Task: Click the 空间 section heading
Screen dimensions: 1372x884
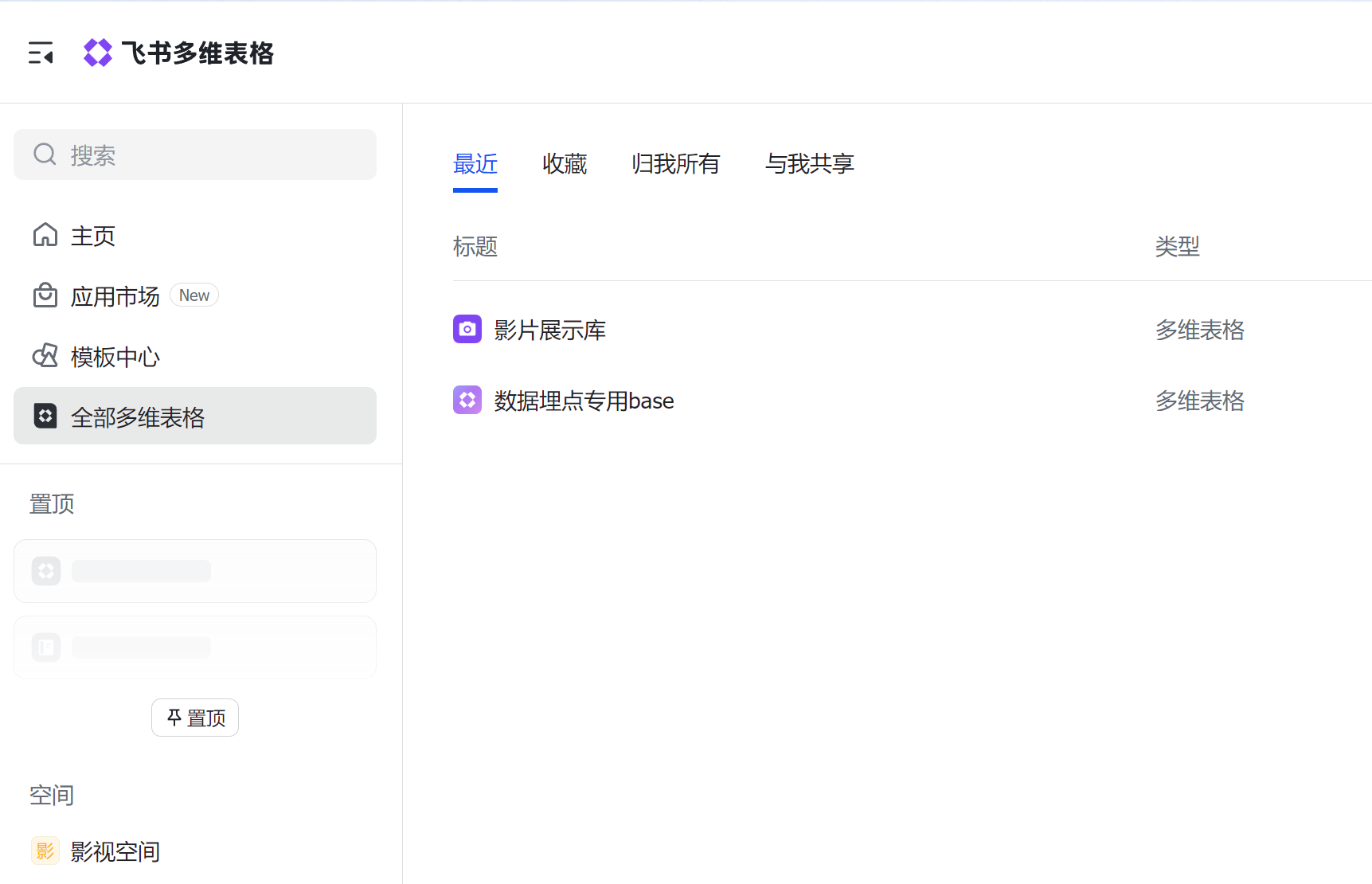Action: [52, 795]
